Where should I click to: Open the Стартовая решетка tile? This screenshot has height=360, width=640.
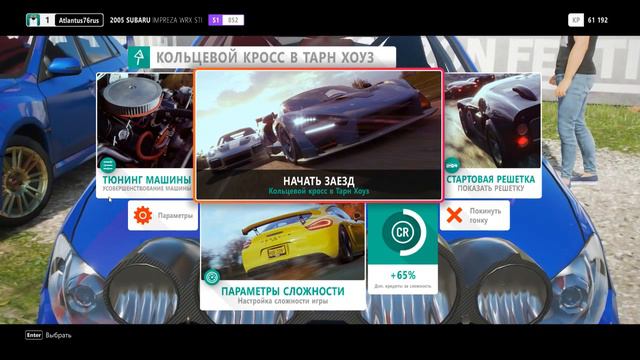pos(493,136)
